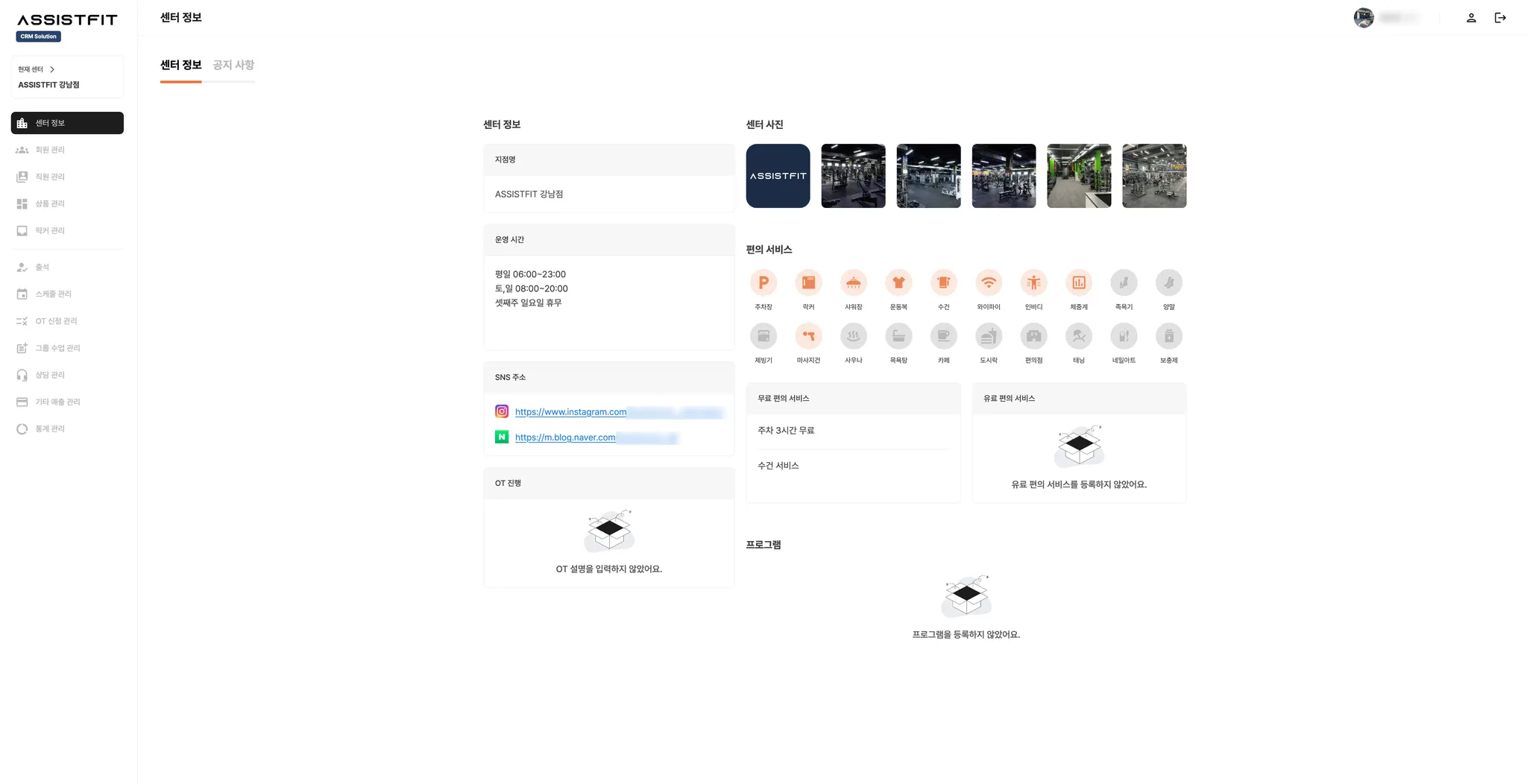Click the 수건 towel amenity icon
Viewport: 1527px width, 784px height.
pyautogui.click(x=943, y=282)
